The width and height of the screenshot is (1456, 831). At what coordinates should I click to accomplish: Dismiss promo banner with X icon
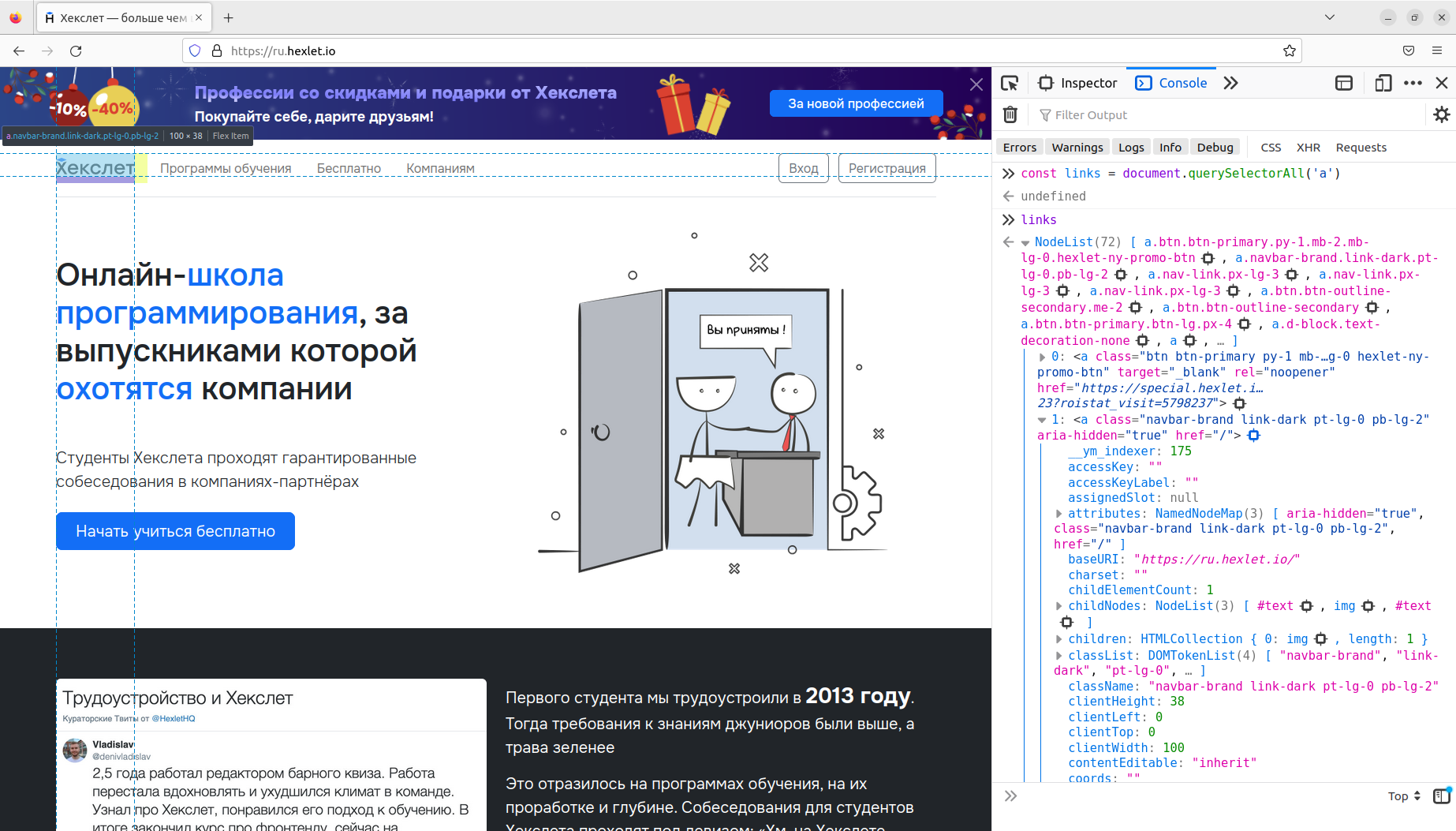tap(976, 84)
